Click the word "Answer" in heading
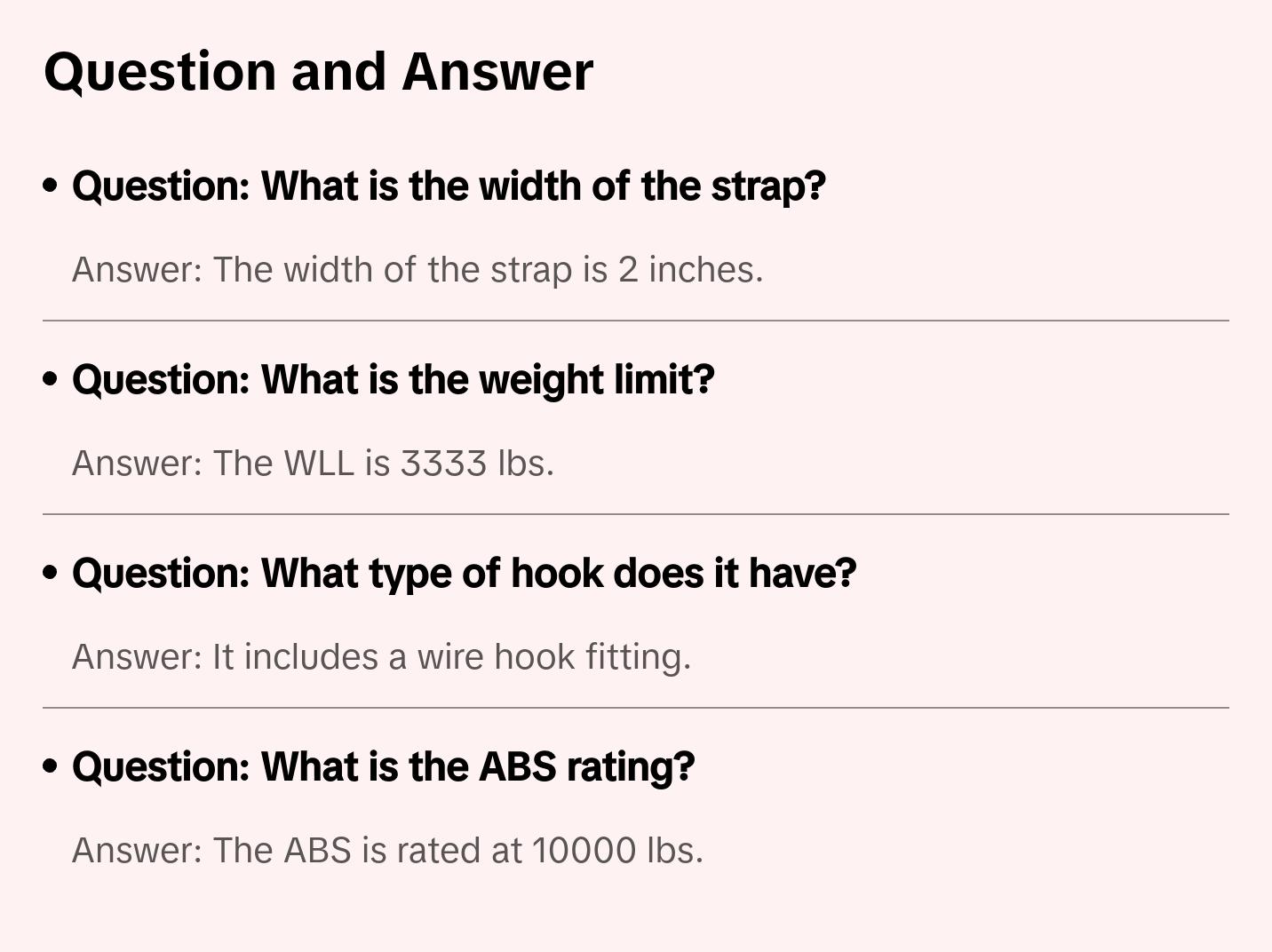Screen dimensions: 1272x952 coord(497,72)
